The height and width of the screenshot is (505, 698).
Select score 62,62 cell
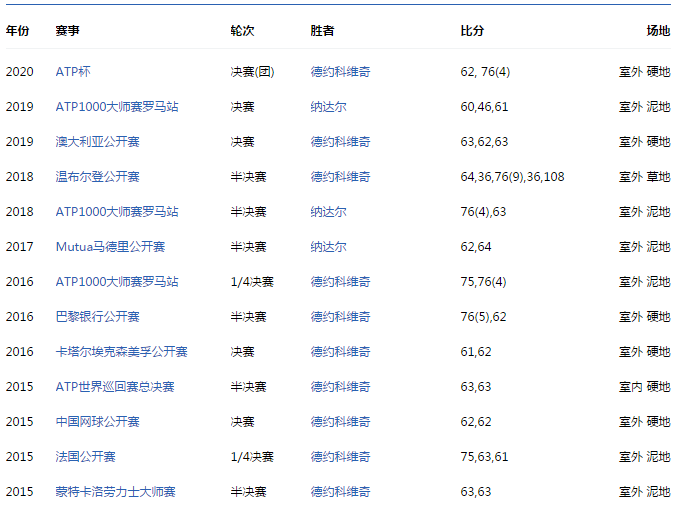476,422
